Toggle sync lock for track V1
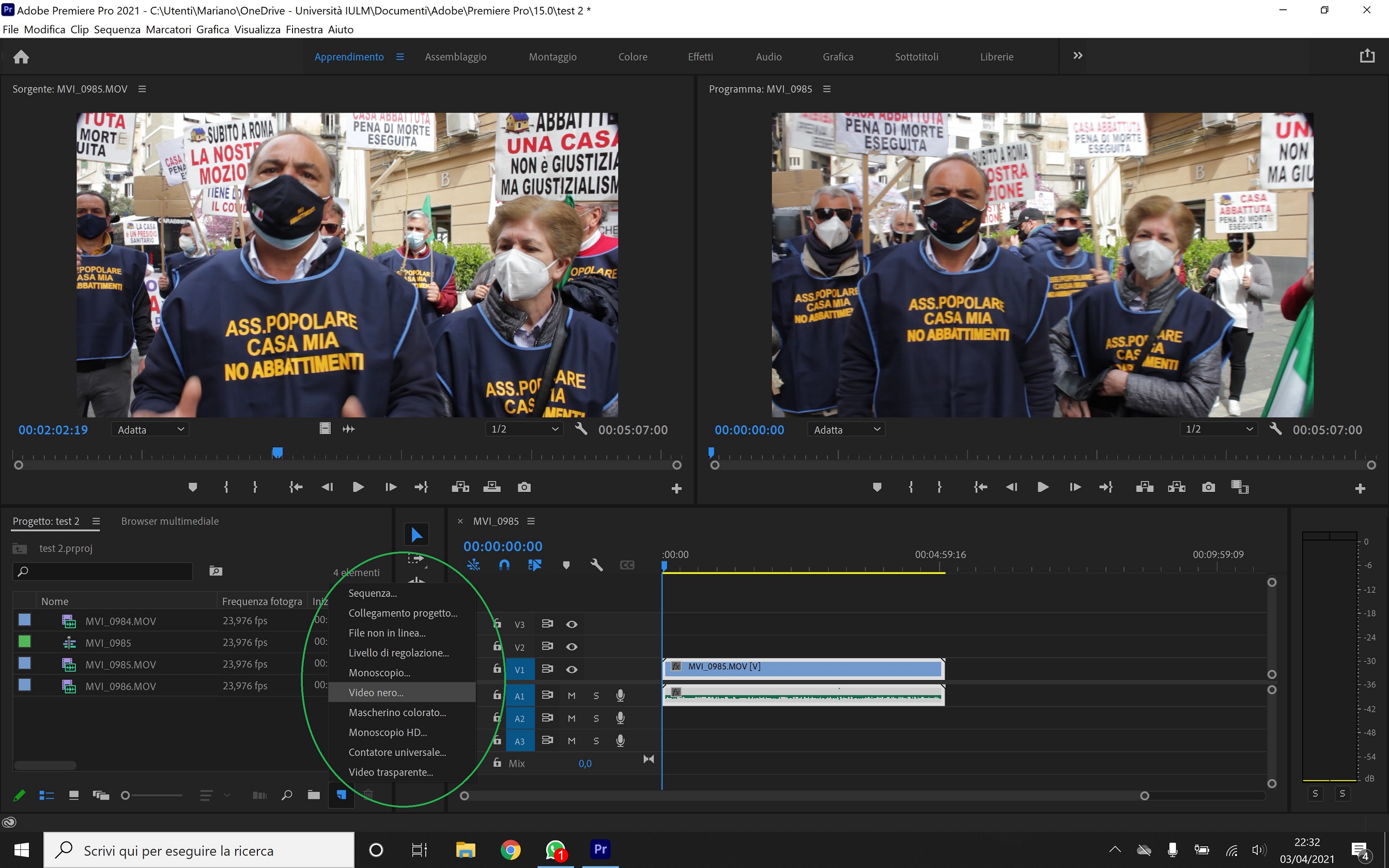The image size is (1389, 868). [548, 670]
